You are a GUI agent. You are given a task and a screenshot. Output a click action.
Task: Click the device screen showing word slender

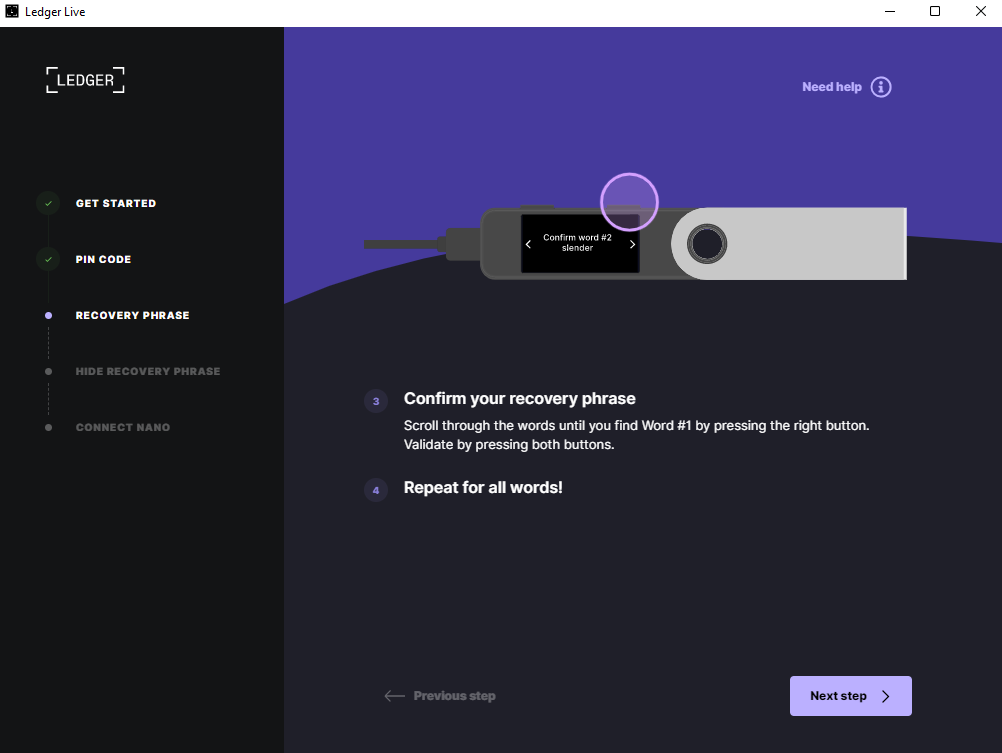579,243
